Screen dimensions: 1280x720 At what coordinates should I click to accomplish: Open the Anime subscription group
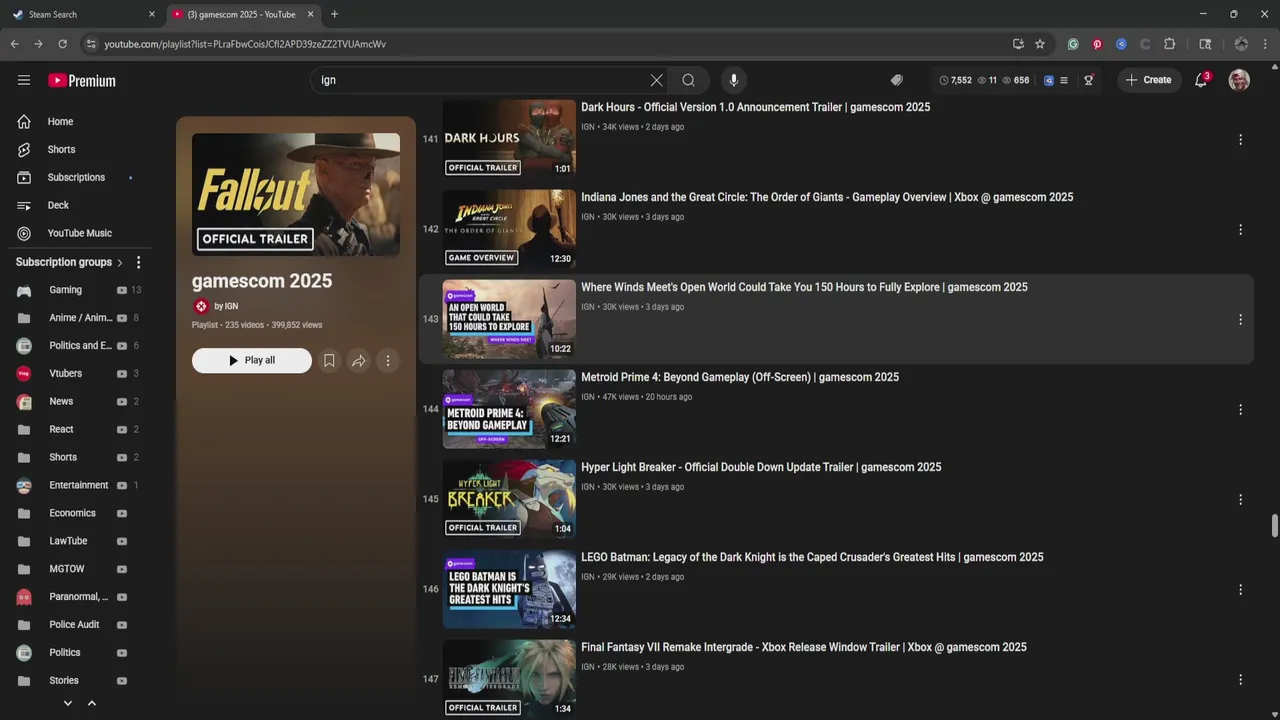tap(78, 318)
